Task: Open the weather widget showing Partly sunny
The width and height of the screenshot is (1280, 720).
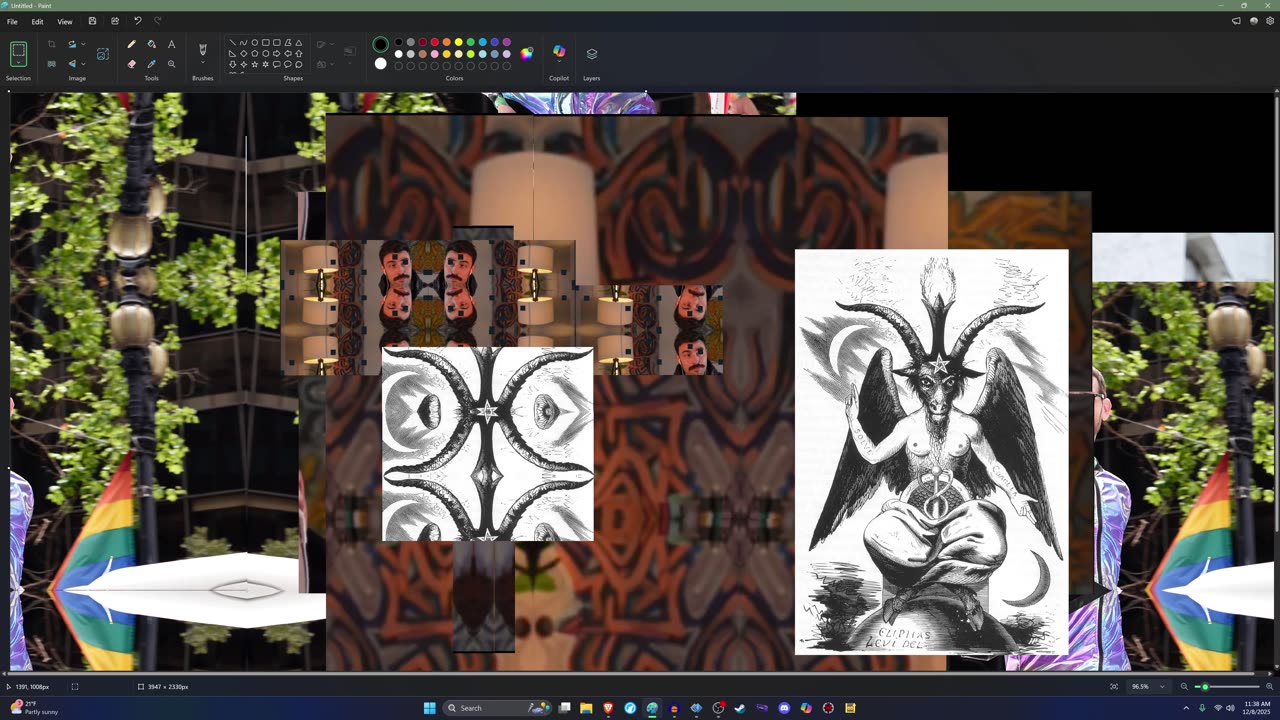Action: tap(35, 708)
